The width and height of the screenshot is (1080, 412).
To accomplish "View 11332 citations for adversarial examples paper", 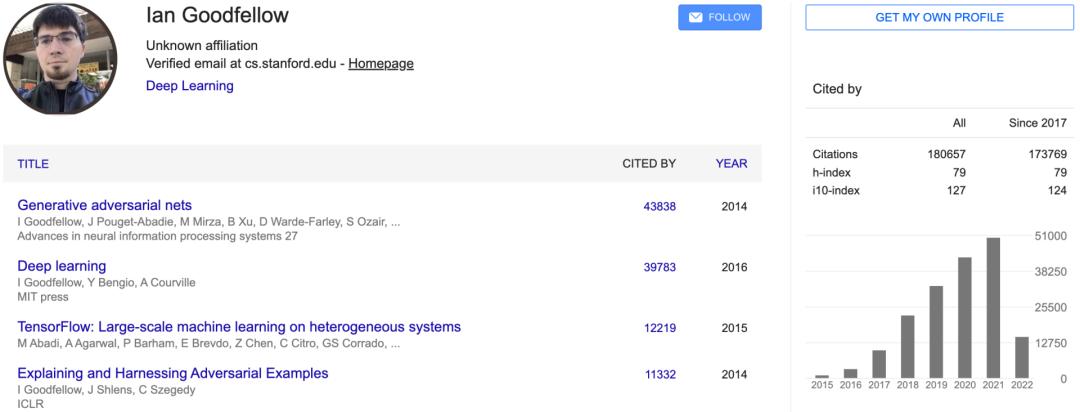I will tap(660, 375).
